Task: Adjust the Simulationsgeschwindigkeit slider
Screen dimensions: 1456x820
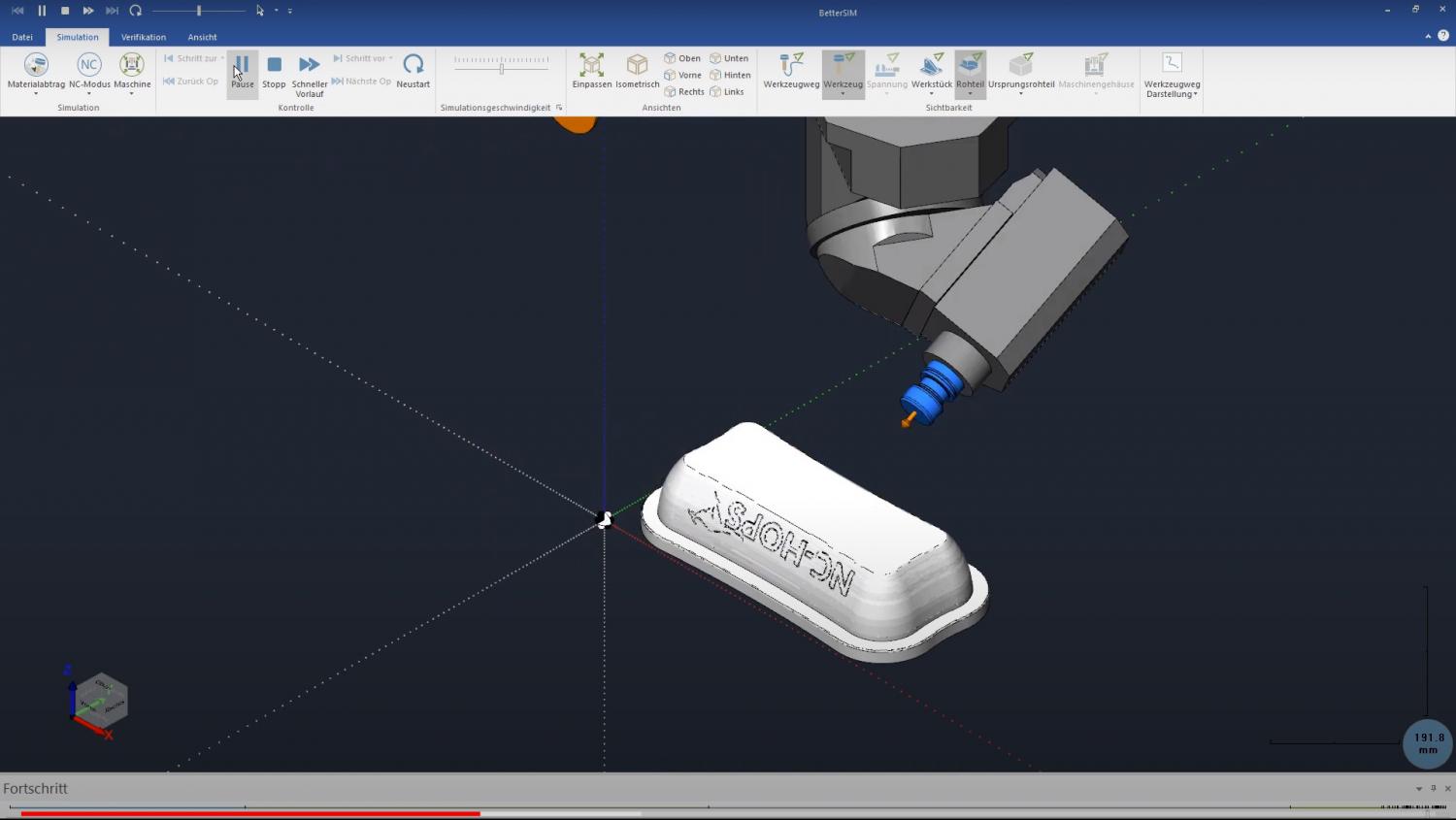Action: [x=500, y=68]
